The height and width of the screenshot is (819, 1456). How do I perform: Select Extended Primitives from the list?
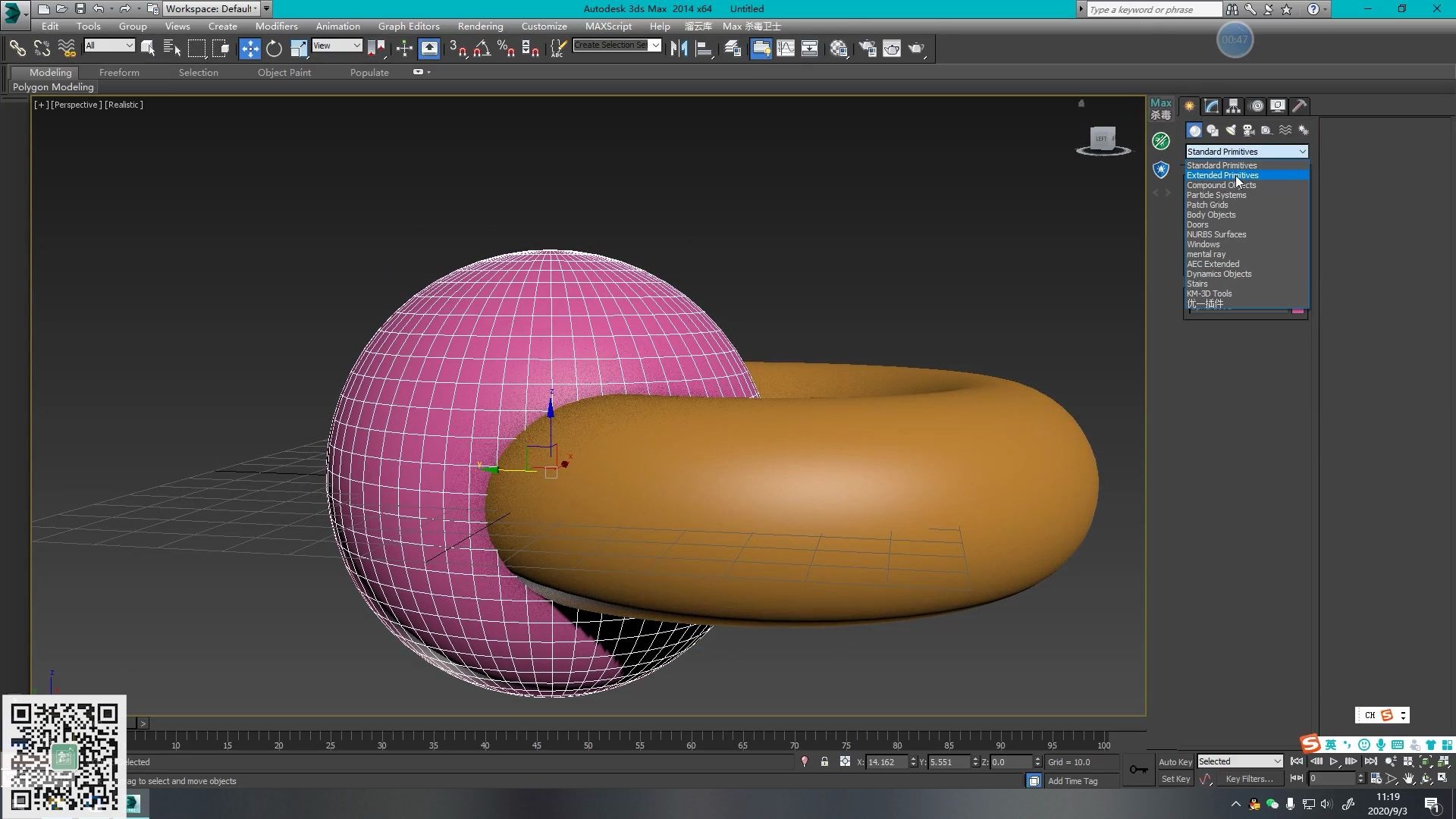click(1222, 175)
